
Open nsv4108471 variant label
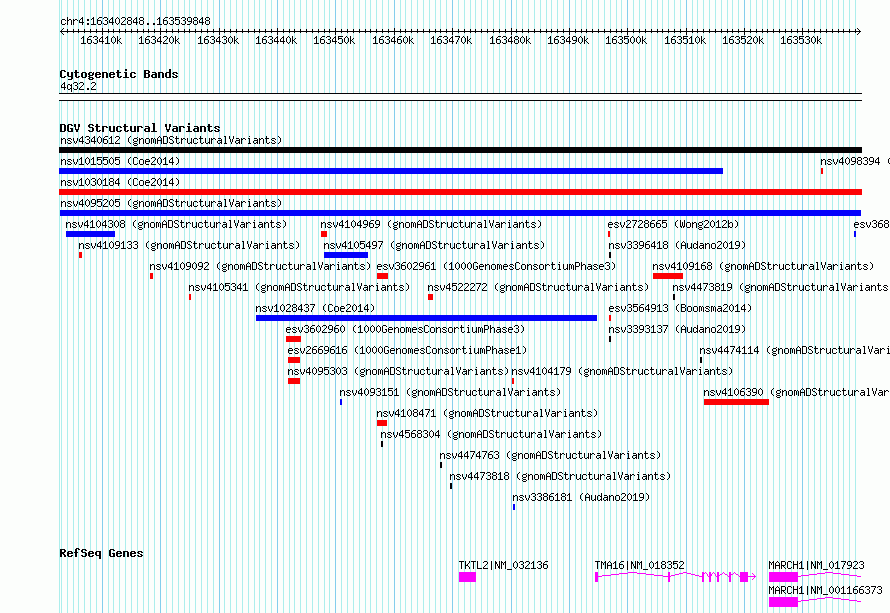coord(487,413)
